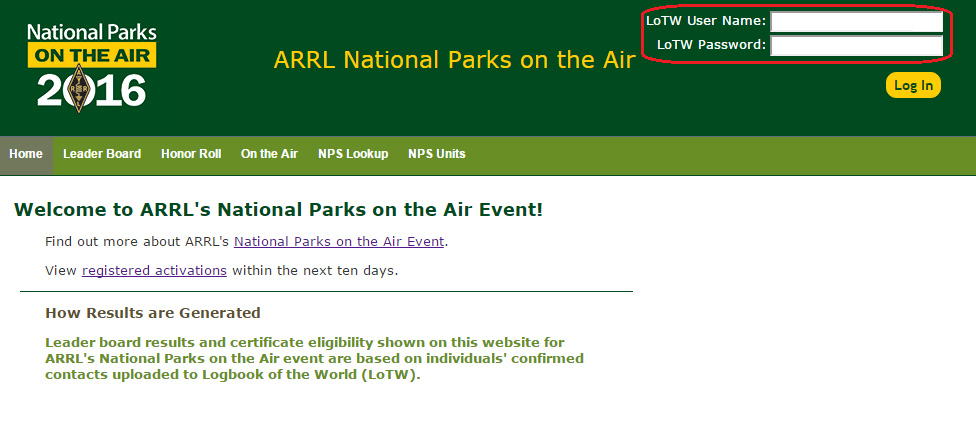Click the ARRL National Parks on the Air header title

(x=454, y=60)
